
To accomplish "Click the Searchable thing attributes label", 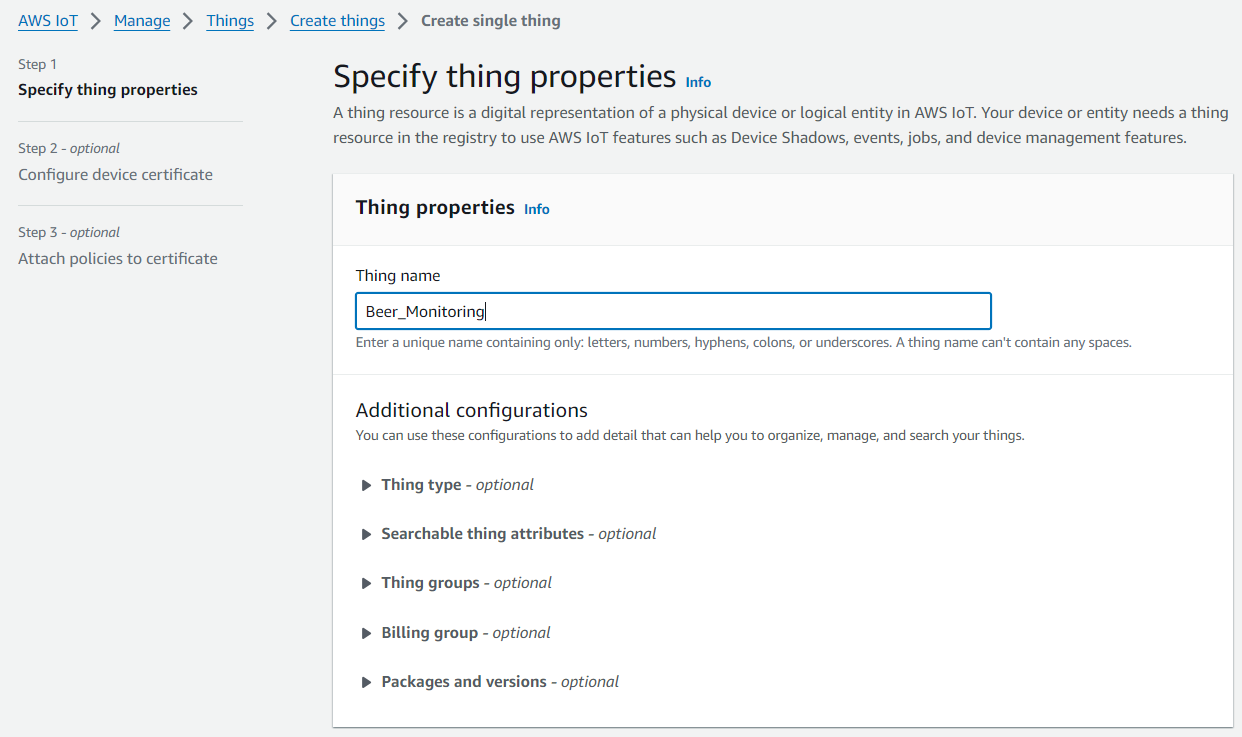I will (x=518, y=534).
